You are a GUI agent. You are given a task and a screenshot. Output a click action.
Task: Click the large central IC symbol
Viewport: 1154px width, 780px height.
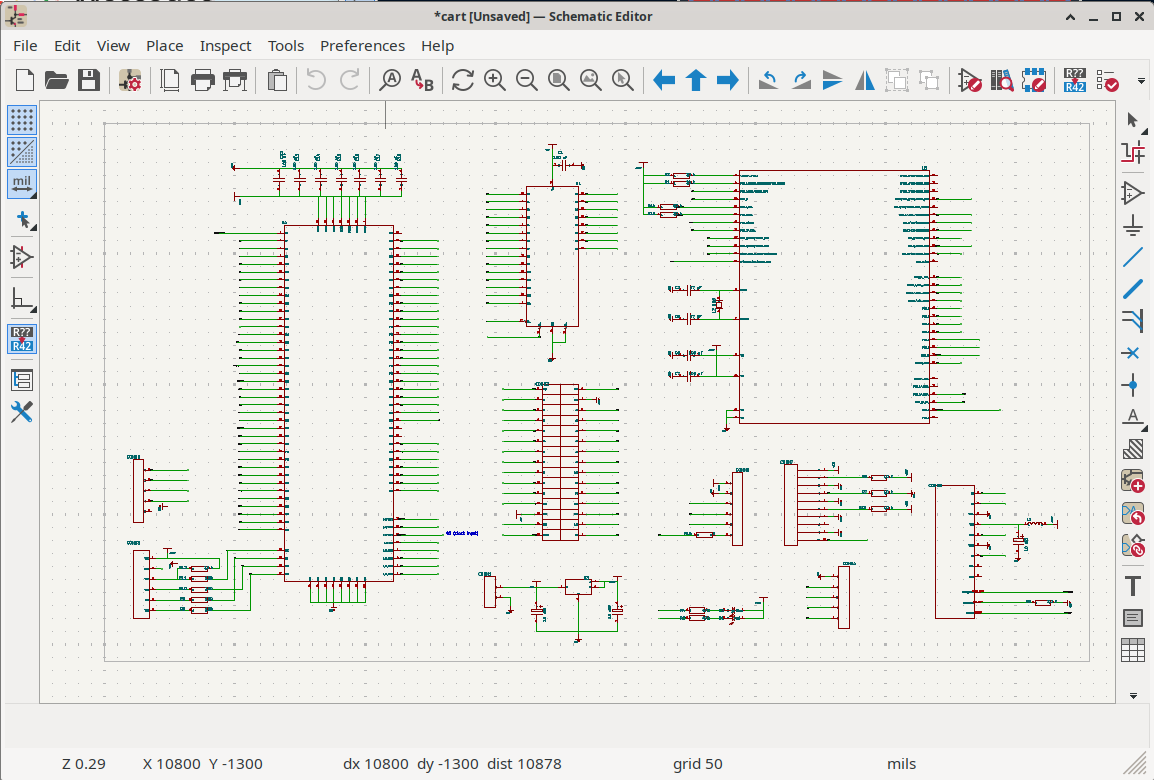coord(338,400)
